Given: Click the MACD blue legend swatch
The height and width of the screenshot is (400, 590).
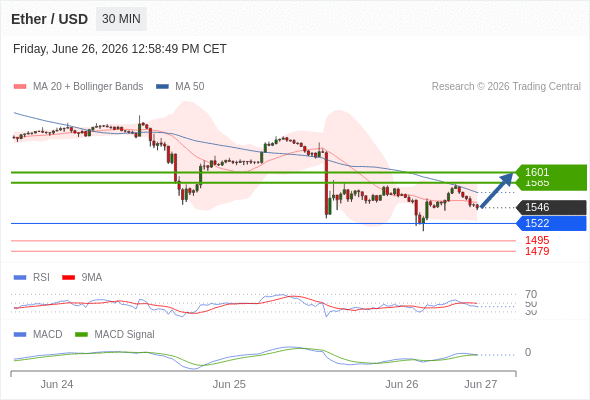Looking at the screenshot, I should click(20, 335).
